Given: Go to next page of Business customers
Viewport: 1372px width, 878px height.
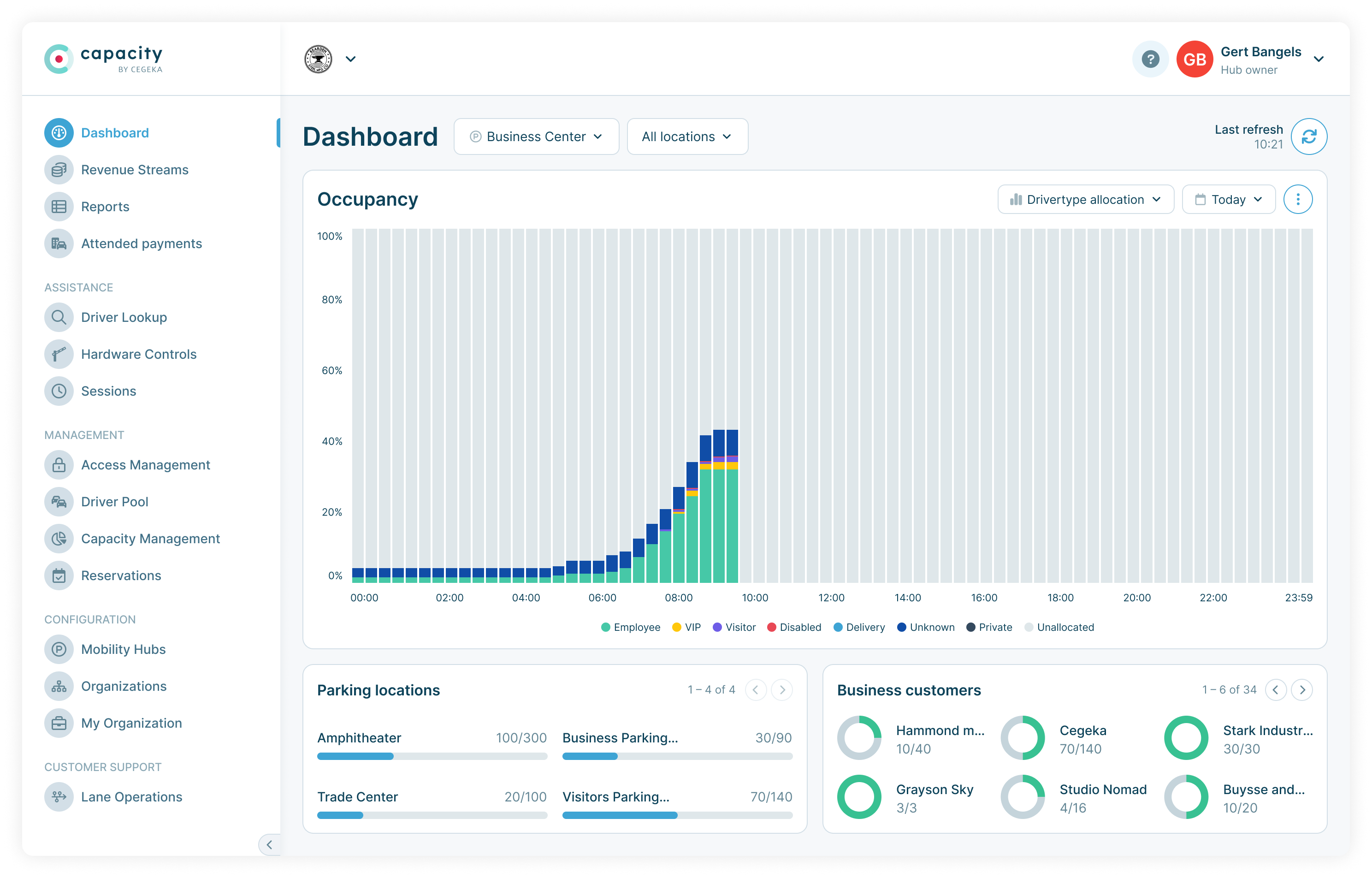Looking at the screenshot, I should (x=1301, y=690).
